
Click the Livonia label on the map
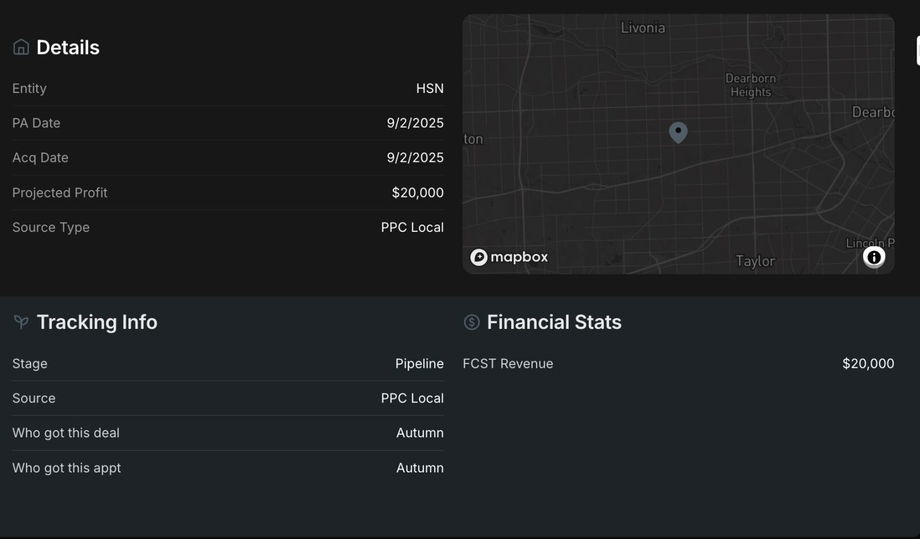coord(642,28)
